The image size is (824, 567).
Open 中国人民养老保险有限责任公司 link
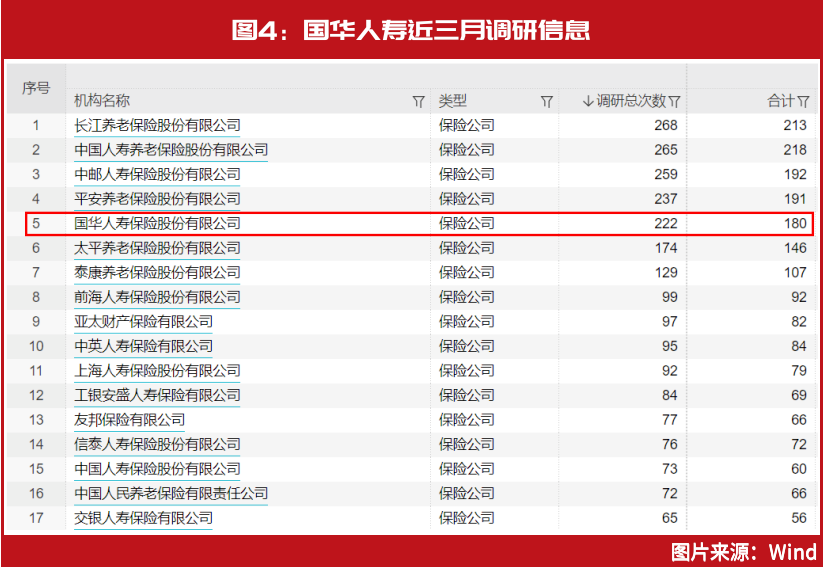[x=171, y=493]
